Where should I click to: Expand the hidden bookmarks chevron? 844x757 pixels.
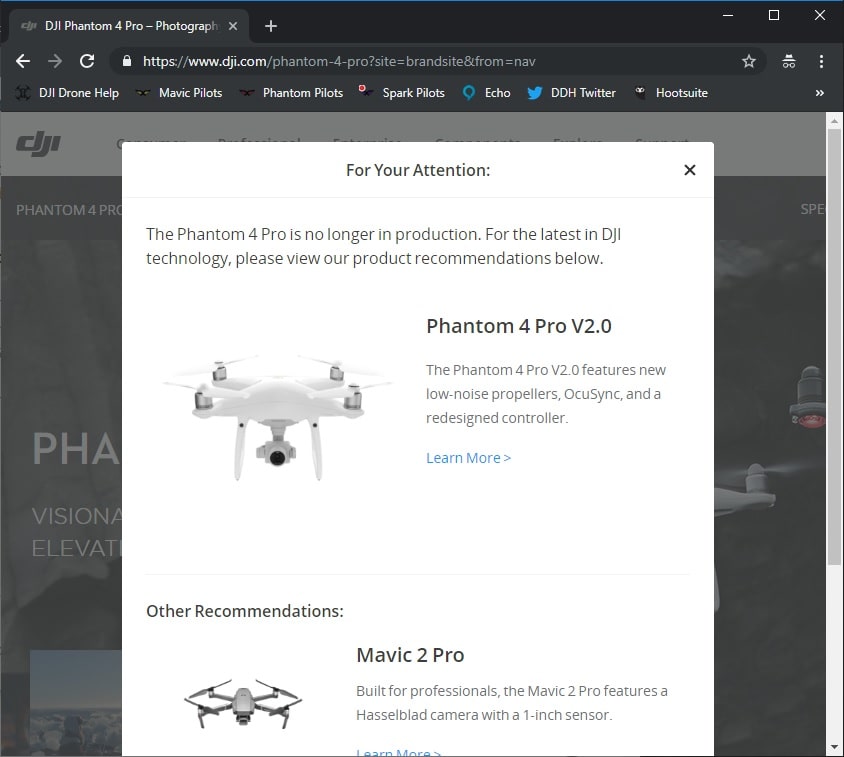[819, 93]
